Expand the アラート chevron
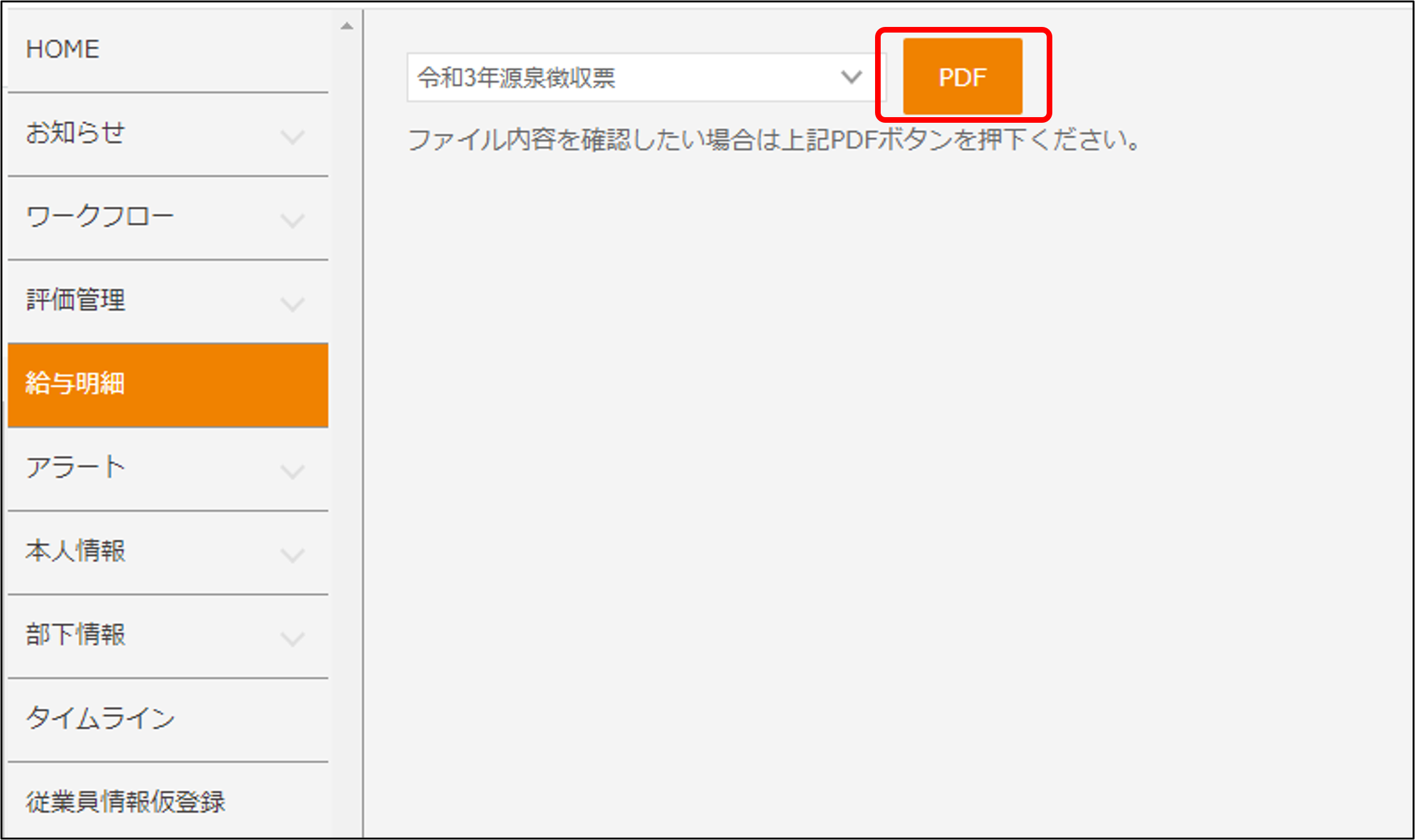Screen dimensions: 1415x840 click(293, 471)
